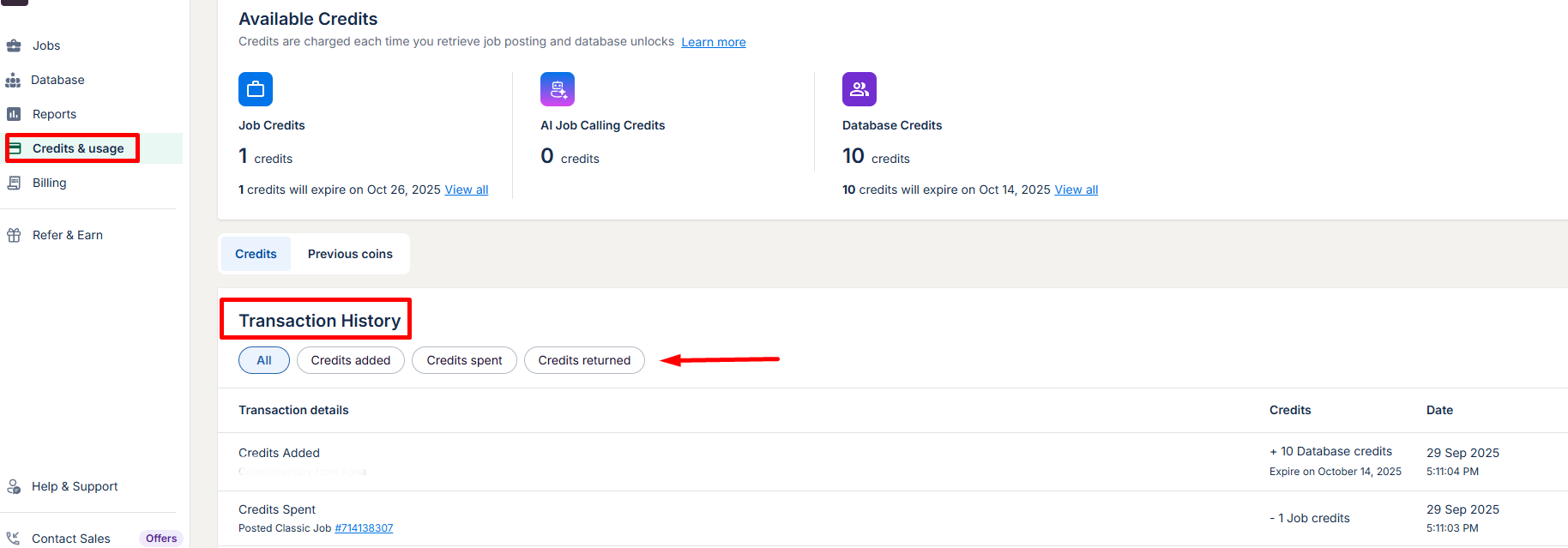Filter transactions by Credits spent
The width and height of the screenshot is (1568, 548).
[464, 360]
